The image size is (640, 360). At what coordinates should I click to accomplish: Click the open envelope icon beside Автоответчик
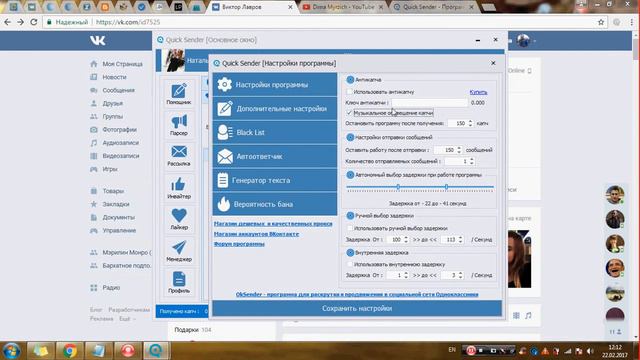point(225,156)
